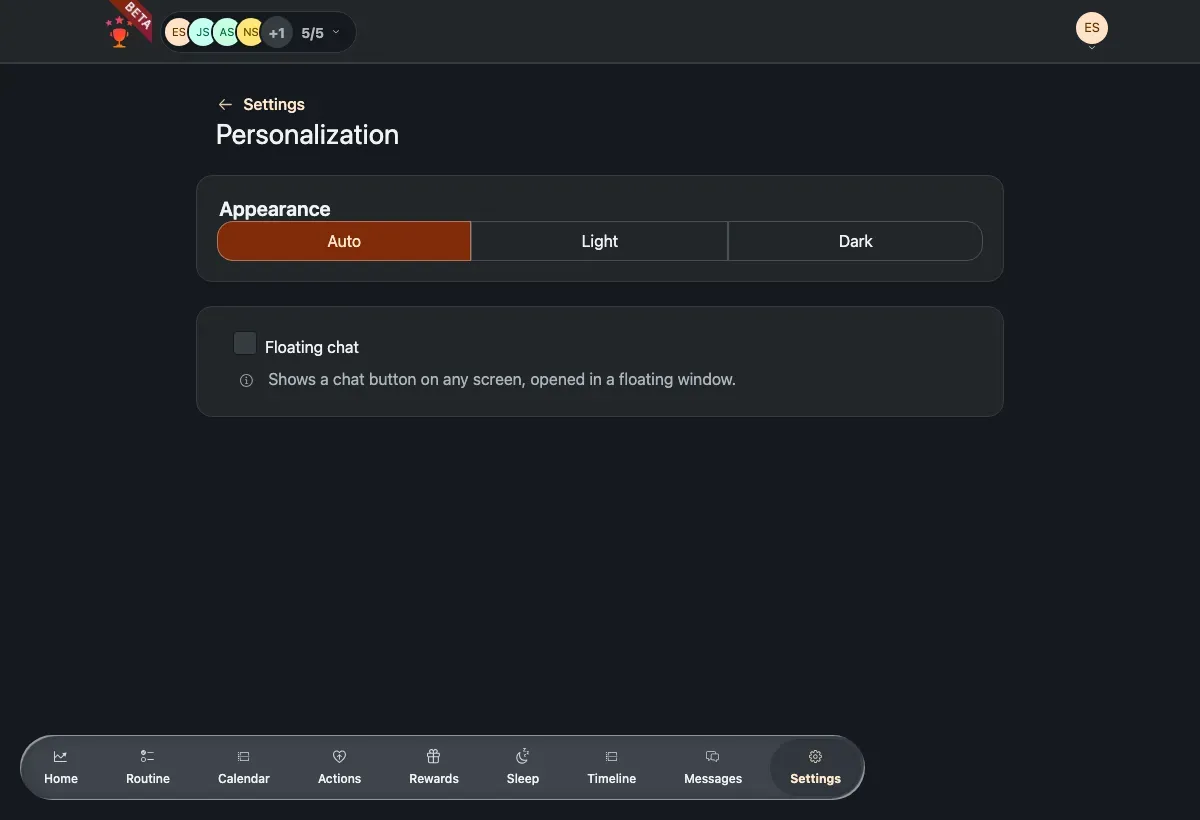Viewport: 1200px width, 820px height.
Task: Click the Rewards gift icon
Action: [x=434, y=757]
